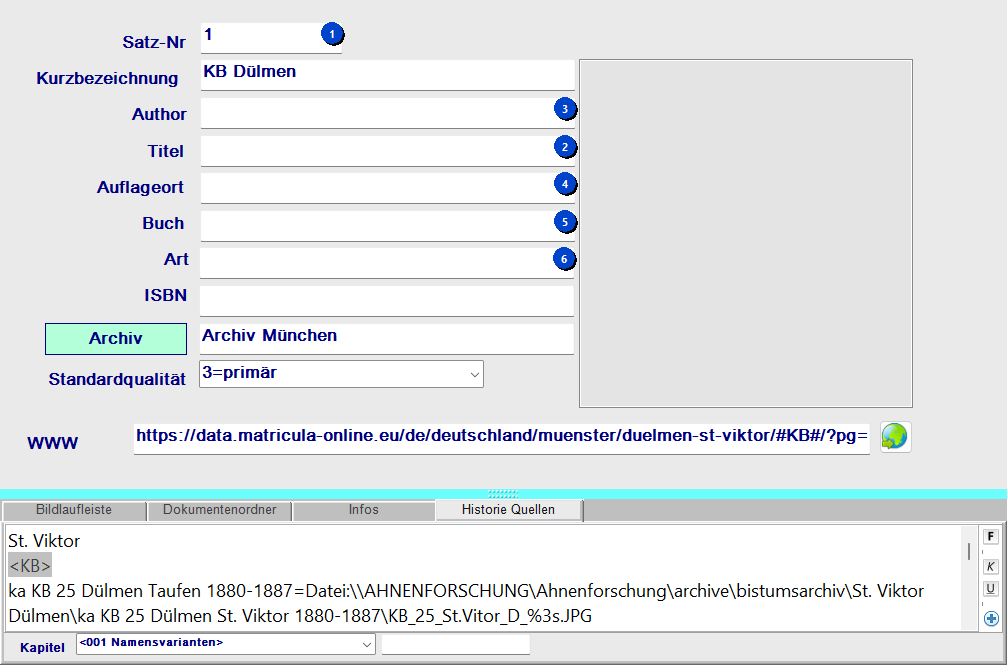Click the blue badge 5 in Buch field
Screen dimensions: 1007x665
[565, 222]
